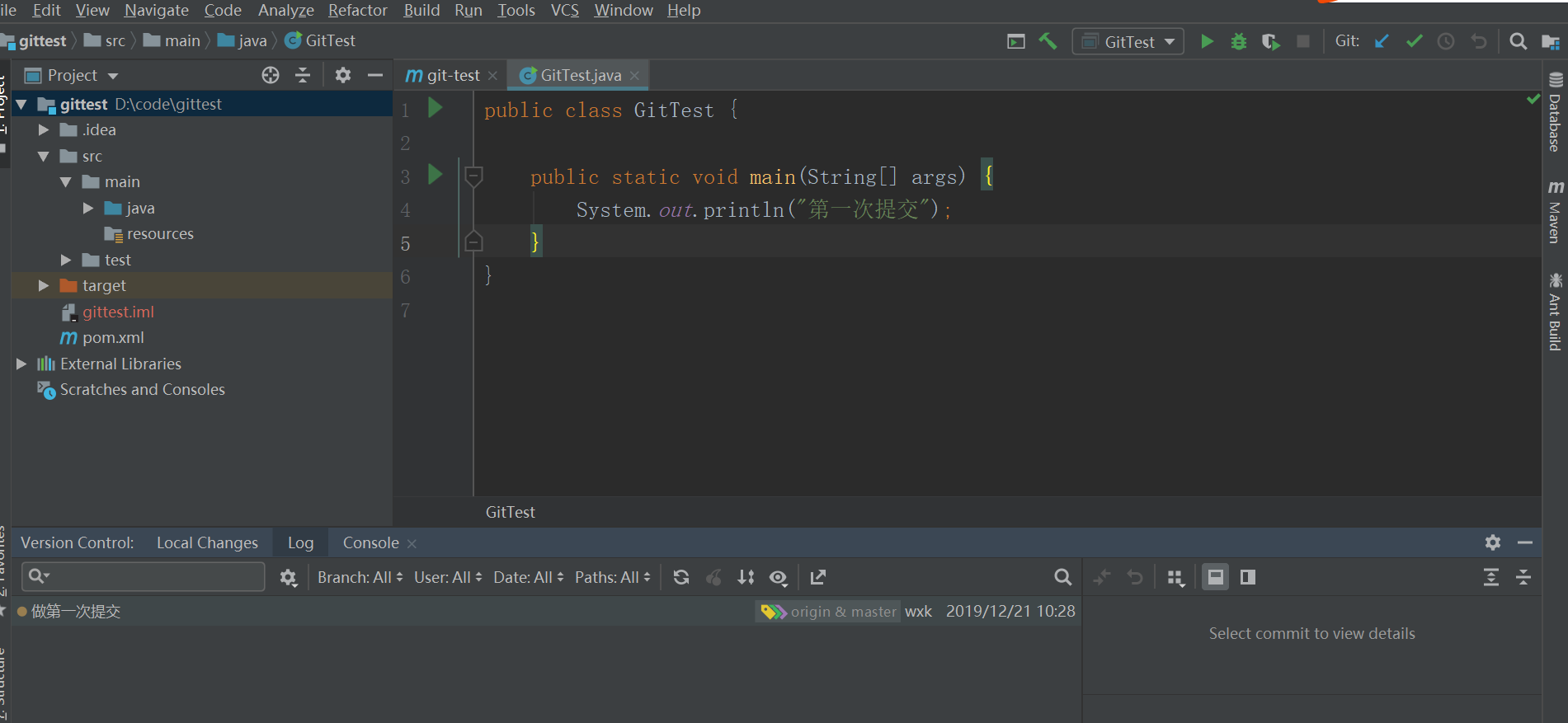Open Branch: All filter

(360, 577)
